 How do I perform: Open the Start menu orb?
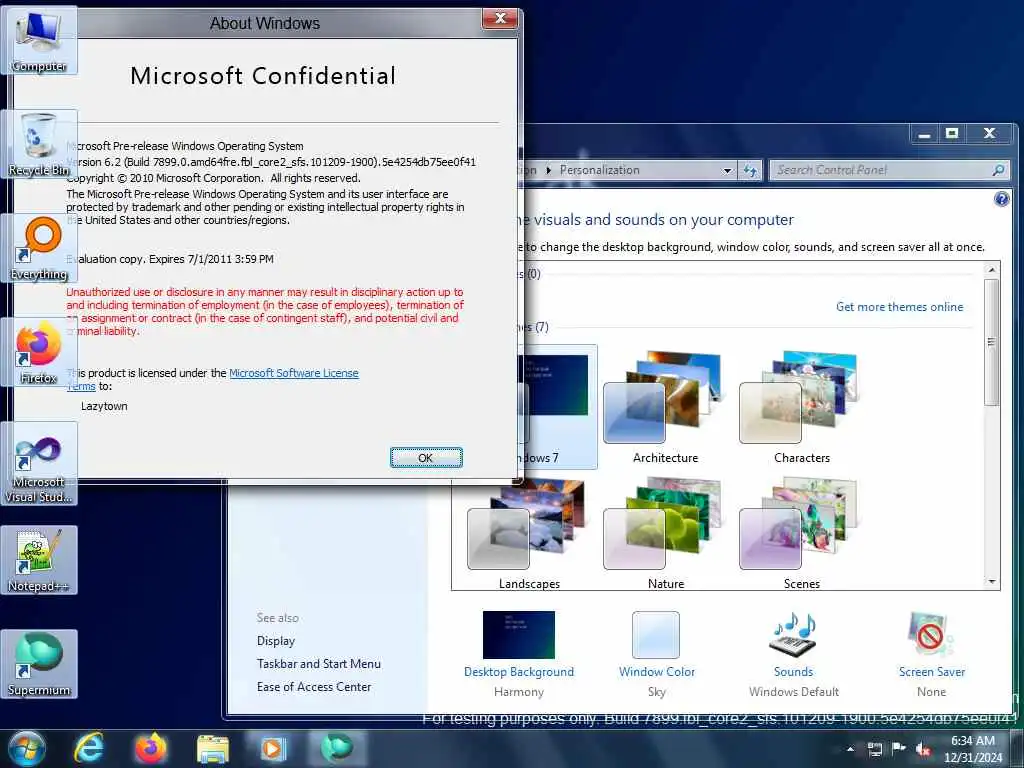tap(27, 748)
